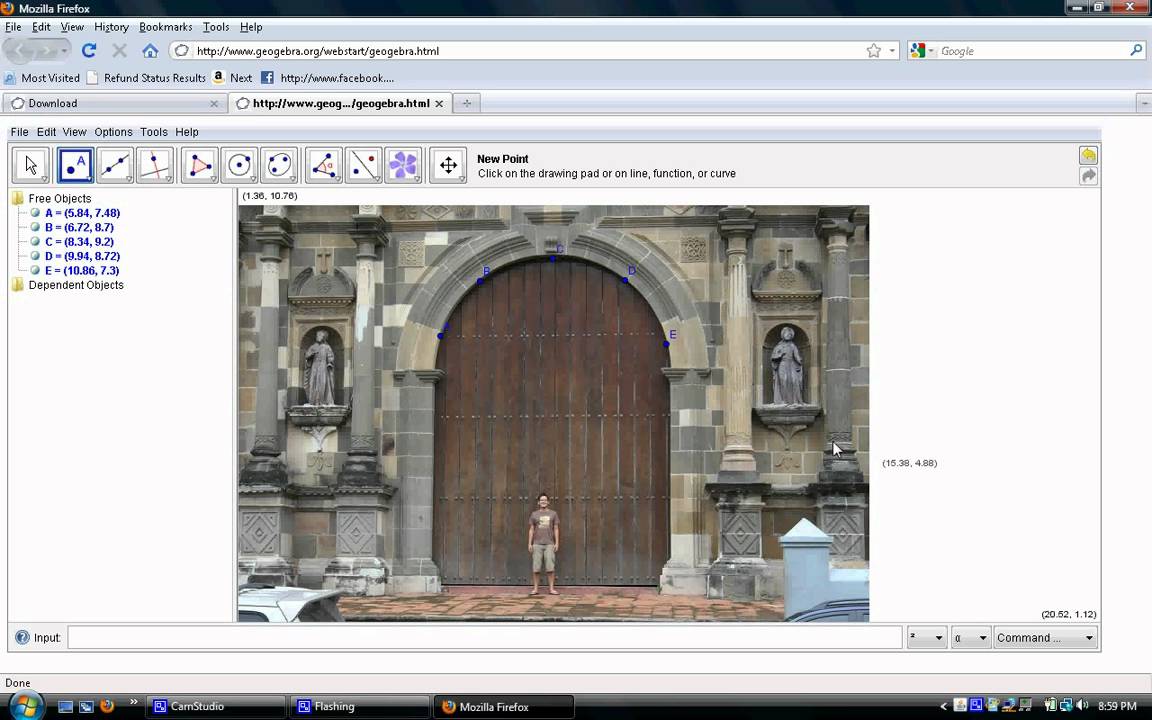Select the Circle with Center tool

click(x=239, y=166)
